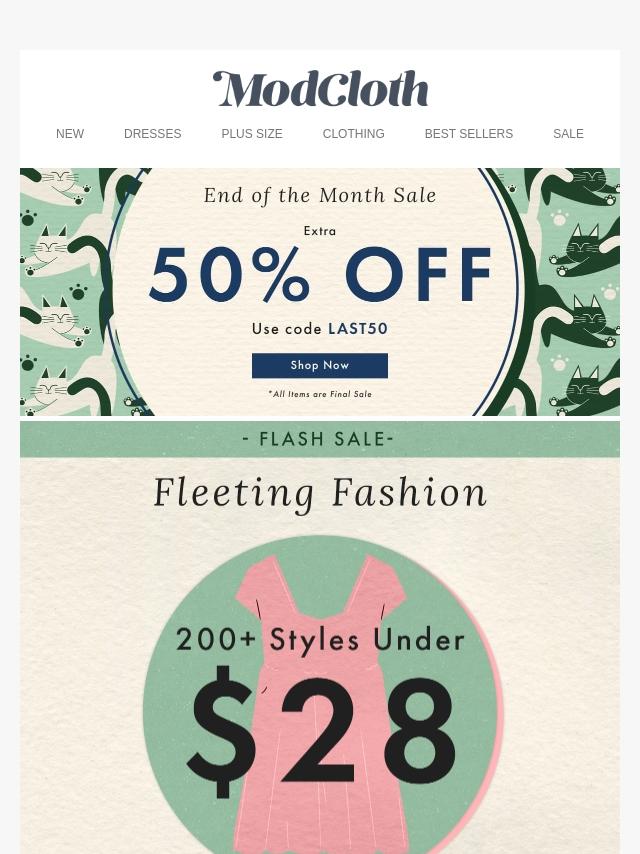
Task: Click the 50% OFF headline
Action: tap(320, 274)
